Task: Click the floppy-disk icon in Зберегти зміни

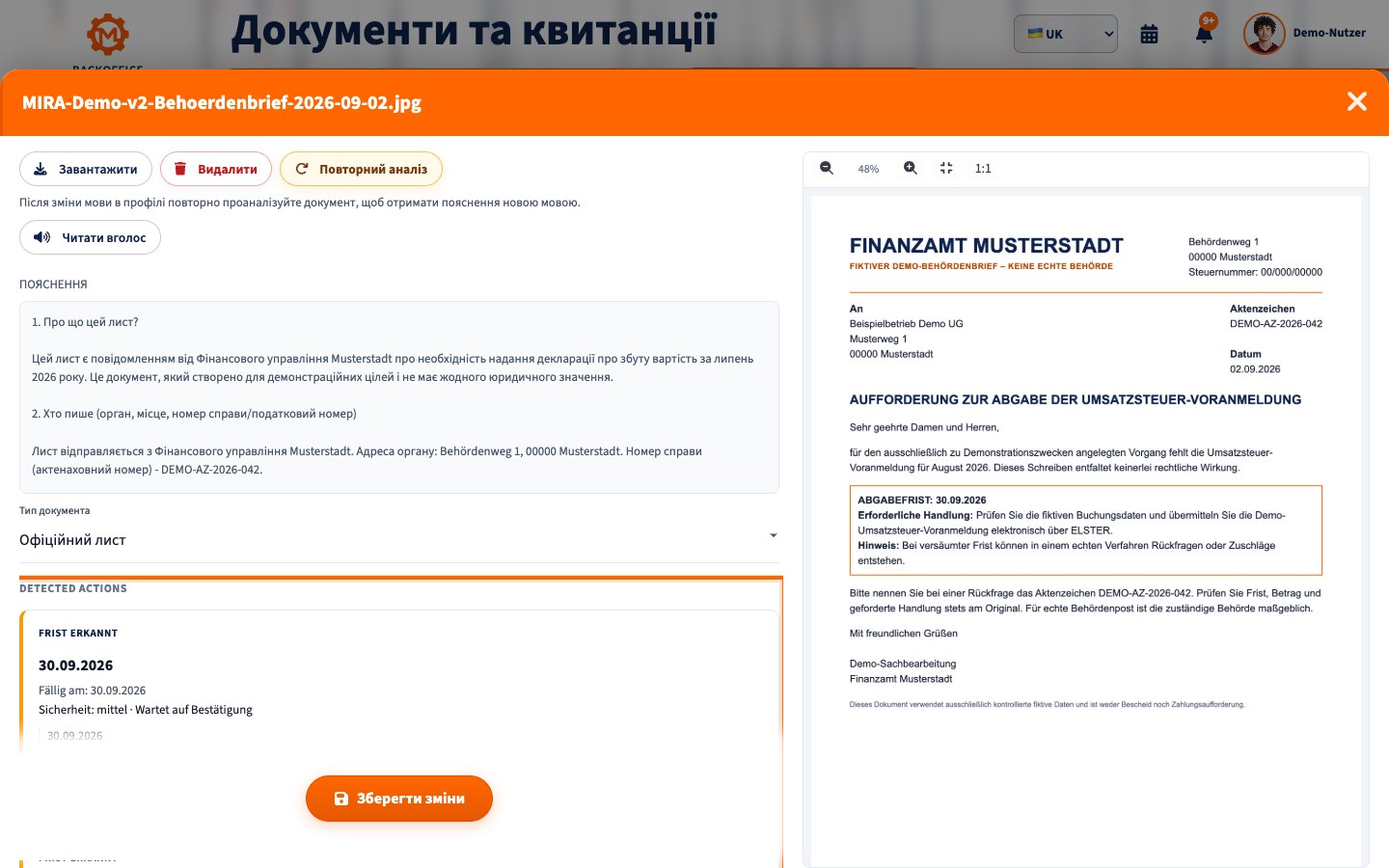Action: (340, 799)
